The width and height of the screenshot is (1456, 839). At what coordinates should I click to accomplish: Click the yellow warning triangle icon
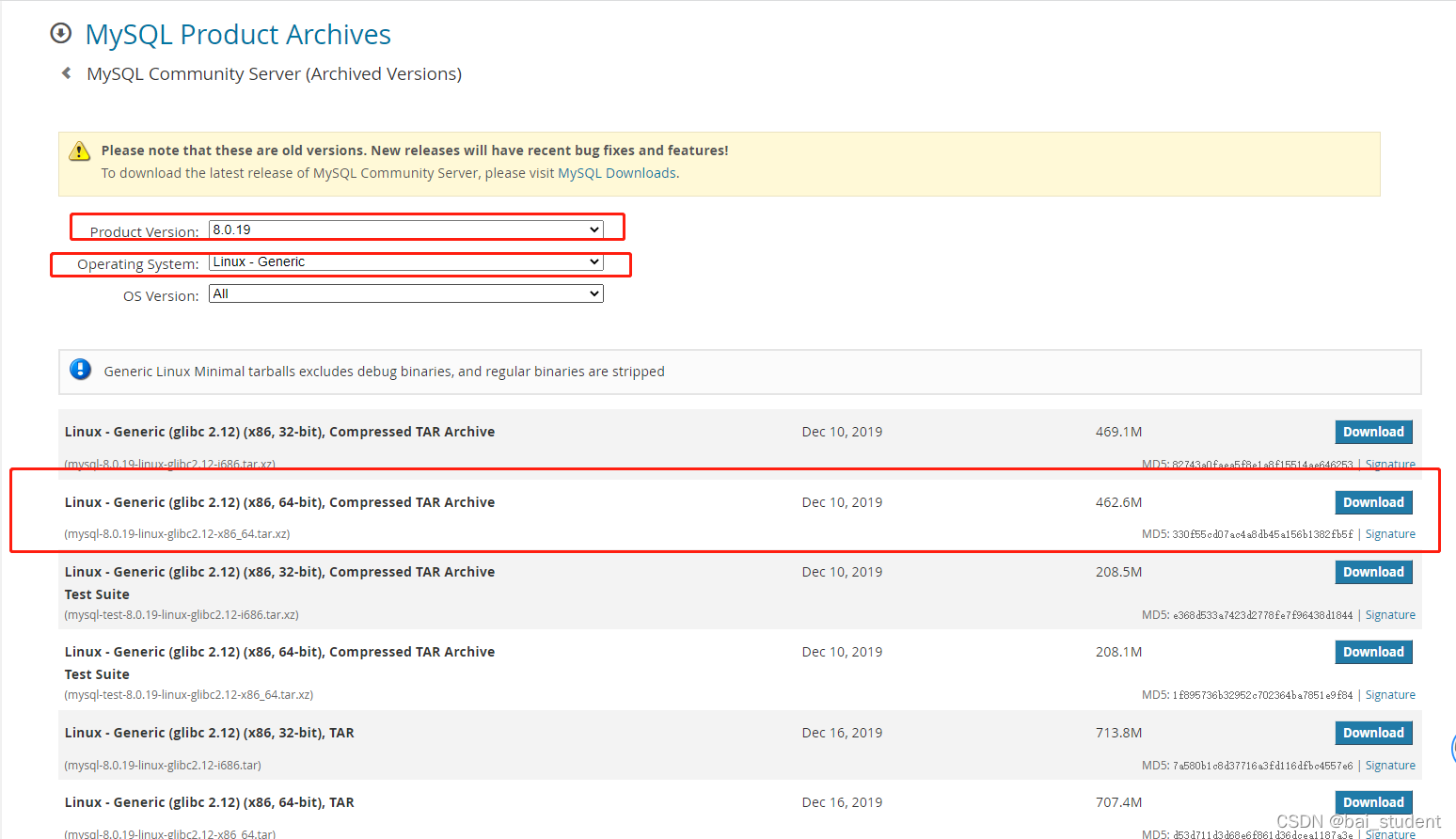[x=80, y=151]
